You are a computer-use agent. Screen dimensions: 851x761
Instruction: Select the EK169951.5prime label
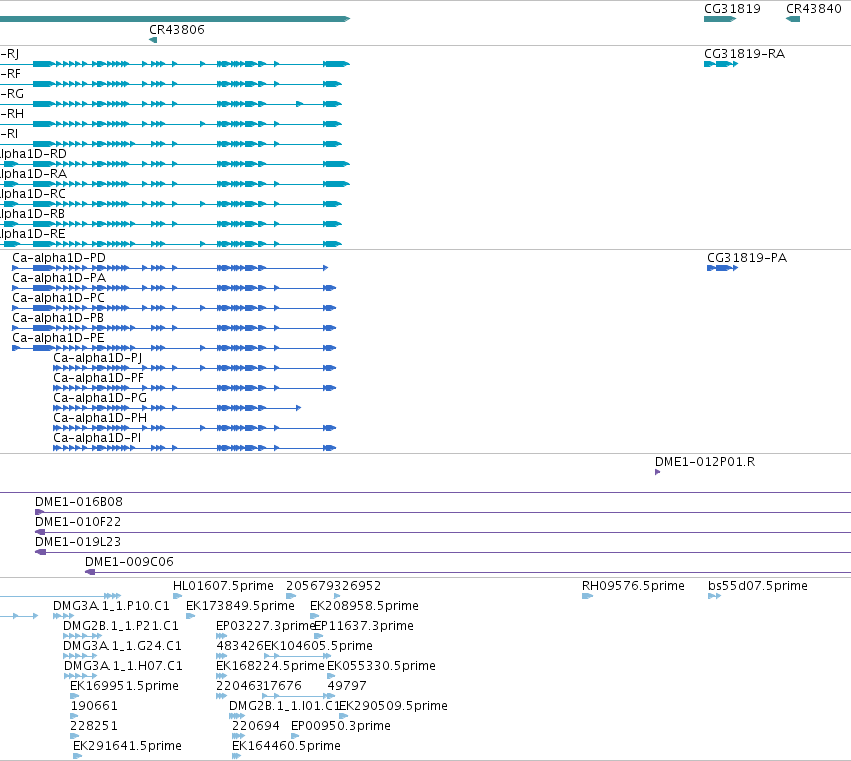coord(124,687)
